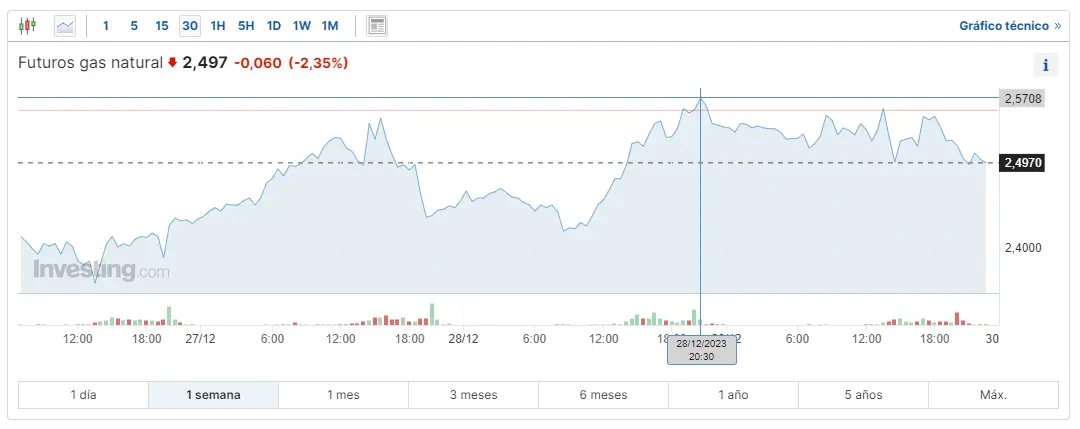Set interval to 5 minutes

tap(134, 25)
